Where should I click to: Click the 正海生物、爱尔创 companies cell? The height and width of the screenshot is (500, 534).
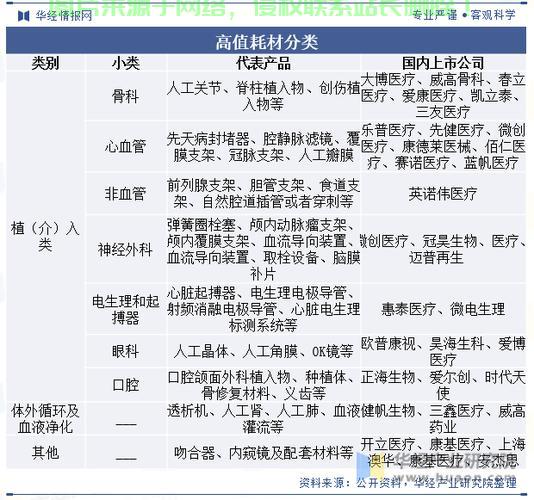click(x=443, y=385)
